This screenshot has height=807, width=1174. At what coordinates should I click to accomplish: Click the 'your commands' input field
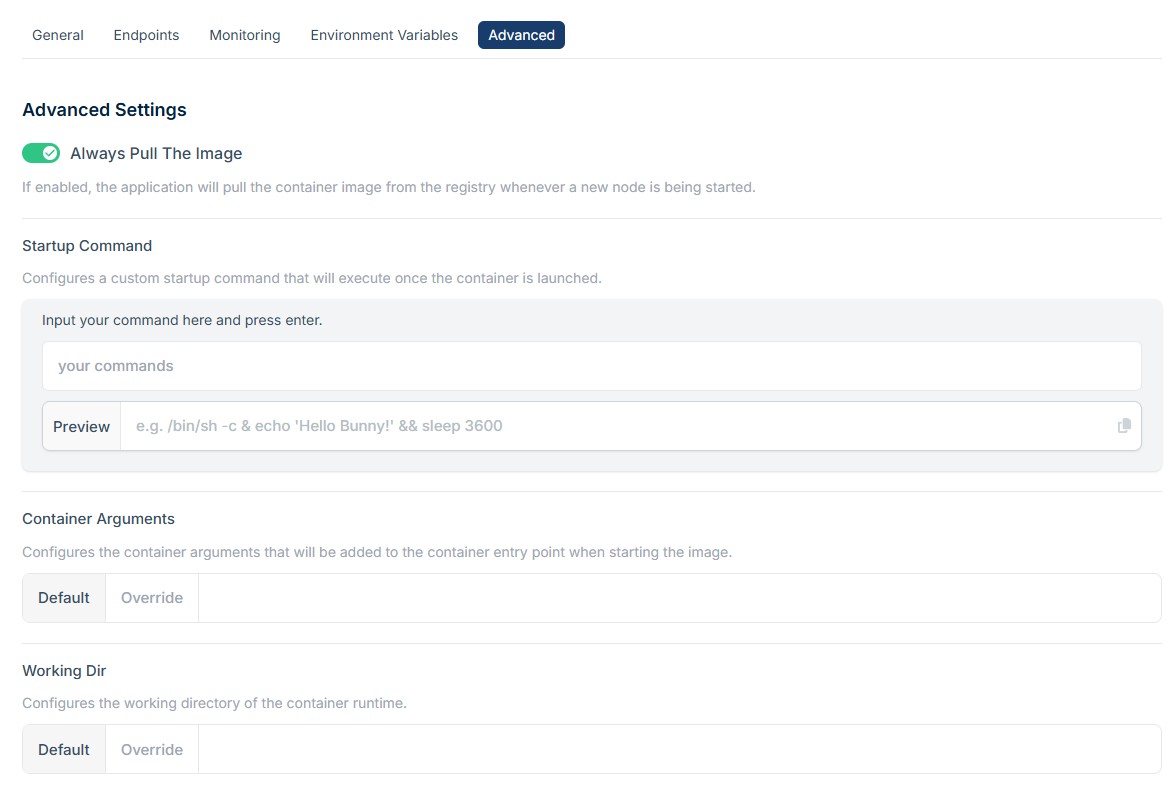[x=591, y=366]
